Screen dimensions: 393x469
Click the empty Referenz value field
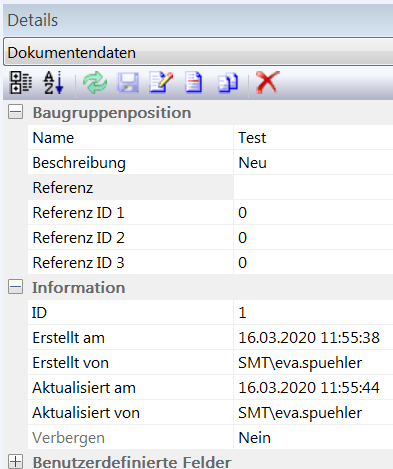click(x=313, y=187)
